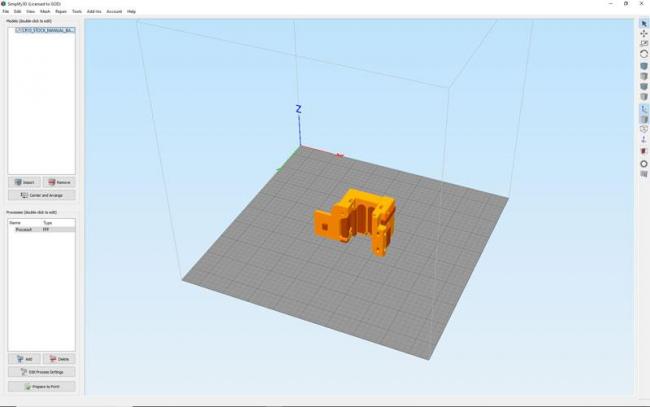Expand the Tools menu

coord(77,11)
